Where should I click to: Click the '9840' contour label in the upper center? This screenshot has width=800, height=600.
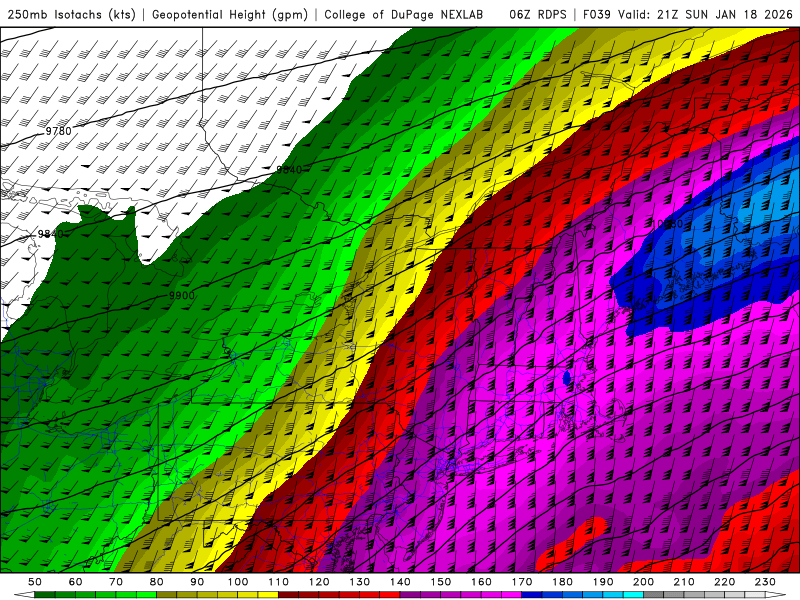[289, 170]
